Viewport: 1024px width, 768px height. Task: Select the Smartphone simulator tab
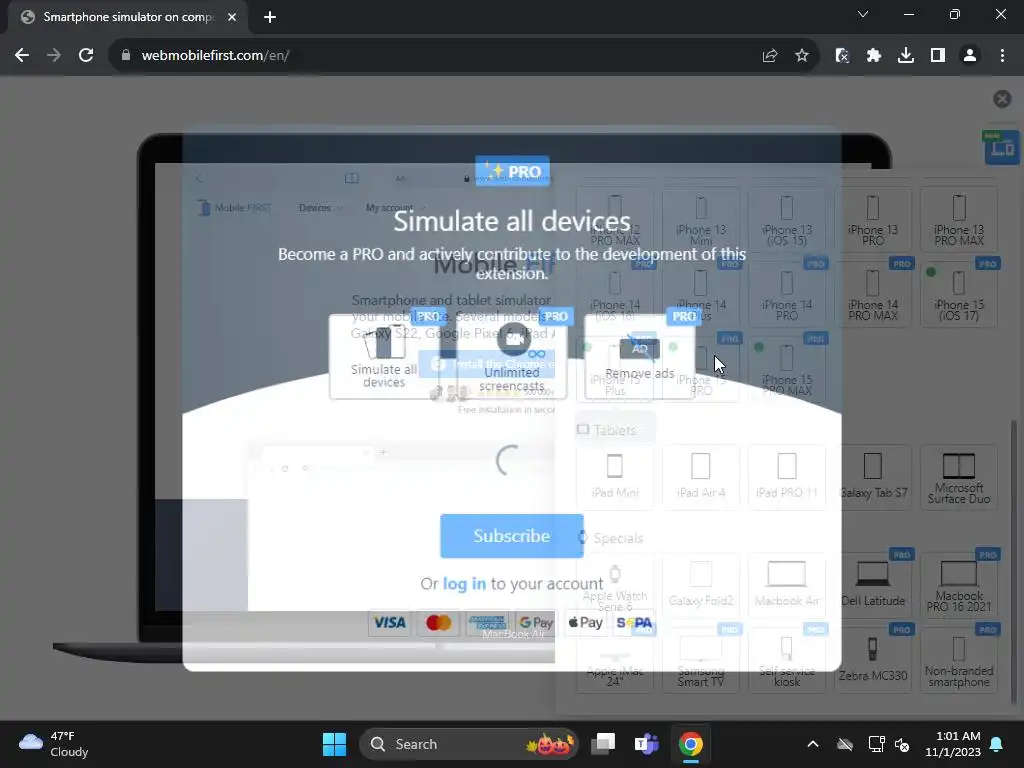tap(128, 17)
